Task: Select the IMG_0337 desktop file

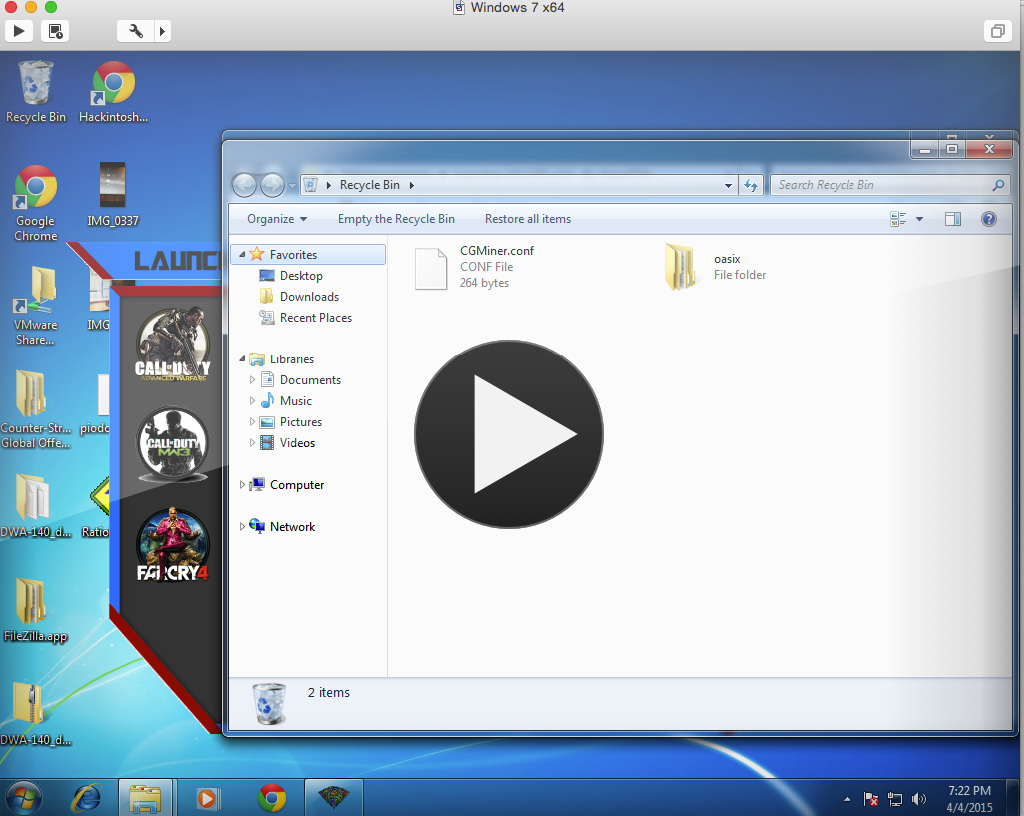Action: (x=112, y=195)
